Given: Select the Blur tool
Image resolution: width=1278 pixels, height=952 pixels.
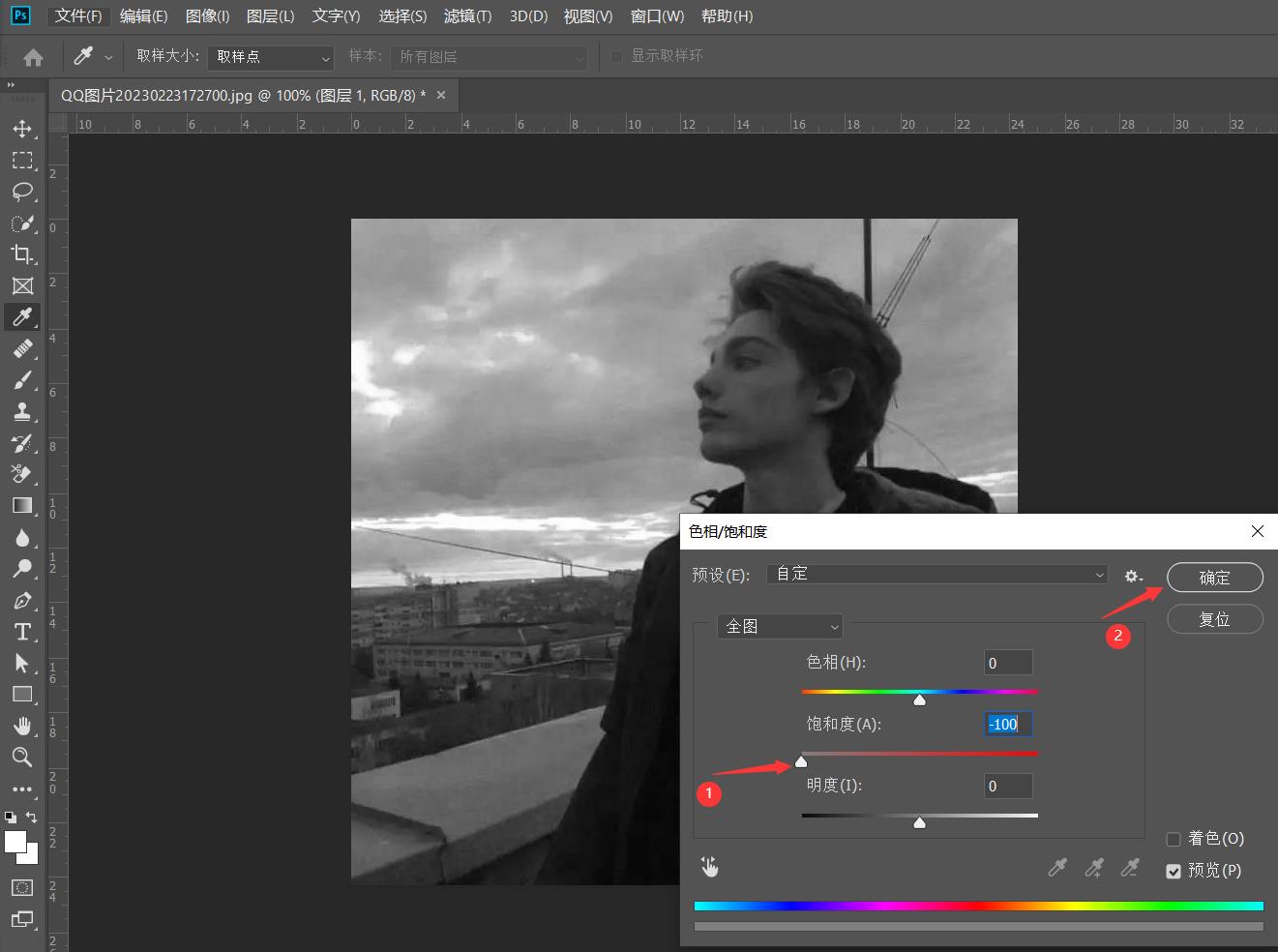Looking at the screenshot, I should [x=22, y=537].
